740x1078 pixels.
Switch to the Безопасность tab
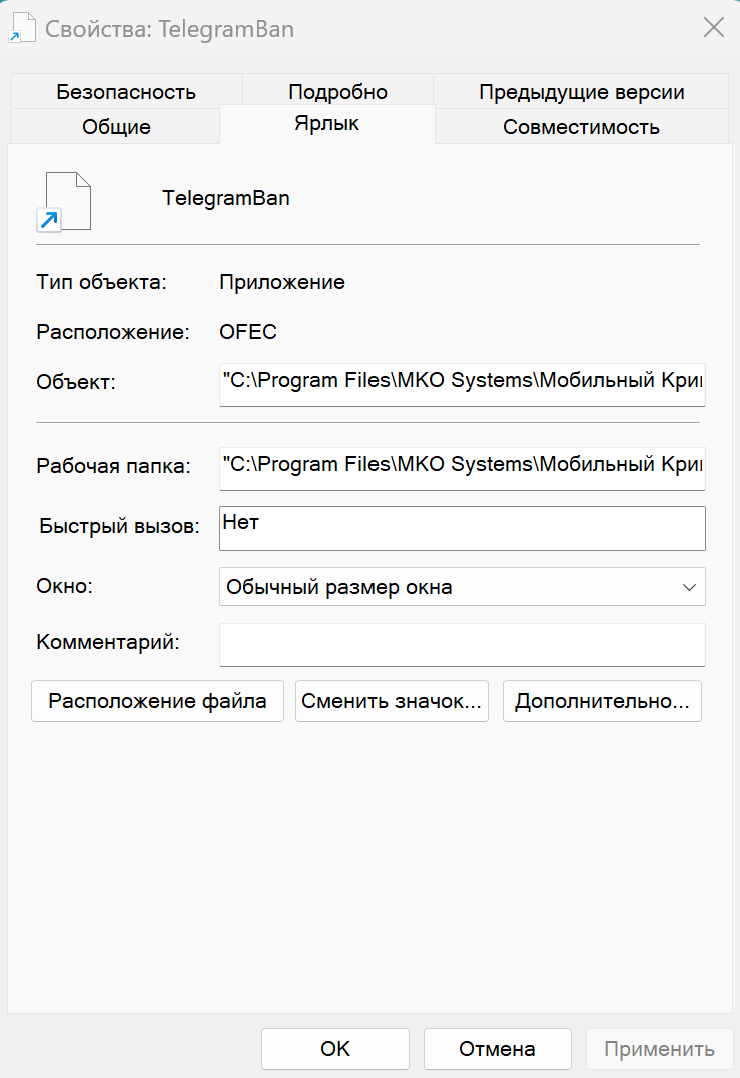[x=127, y=91]
